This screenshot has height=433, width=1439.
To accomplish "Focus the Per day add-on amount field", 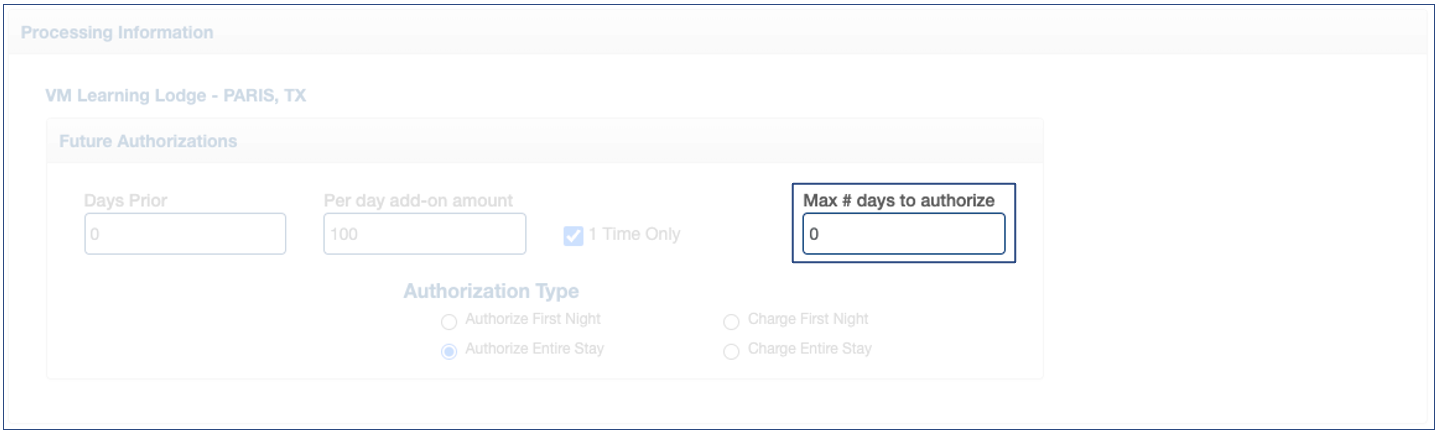I will click(x=424, y=234).
